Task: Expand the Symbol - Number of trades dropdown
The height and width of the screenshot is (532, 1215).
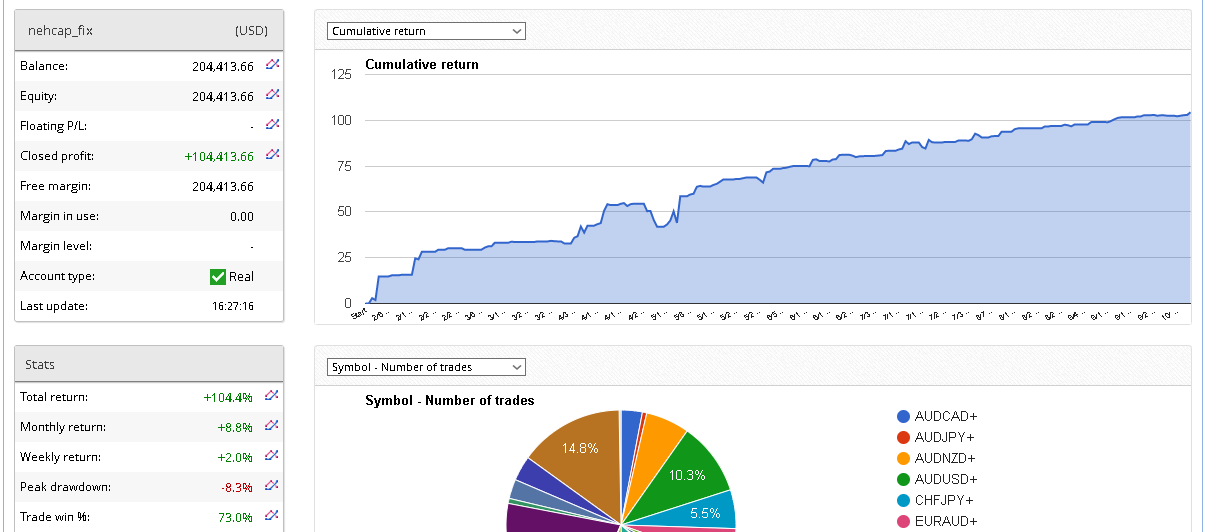Action: (426, 367)
